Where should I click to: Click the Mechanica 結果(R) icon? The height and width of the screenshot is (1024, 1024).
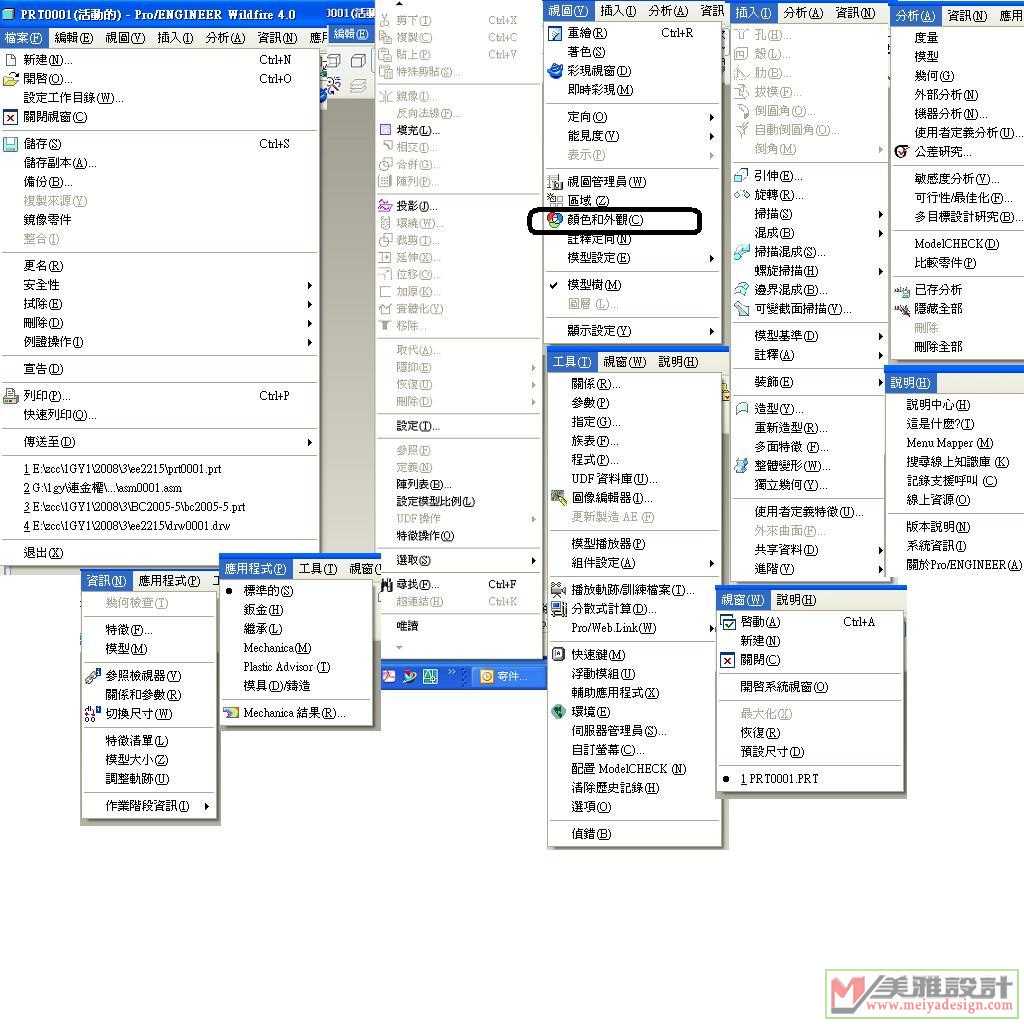point(231,713)
